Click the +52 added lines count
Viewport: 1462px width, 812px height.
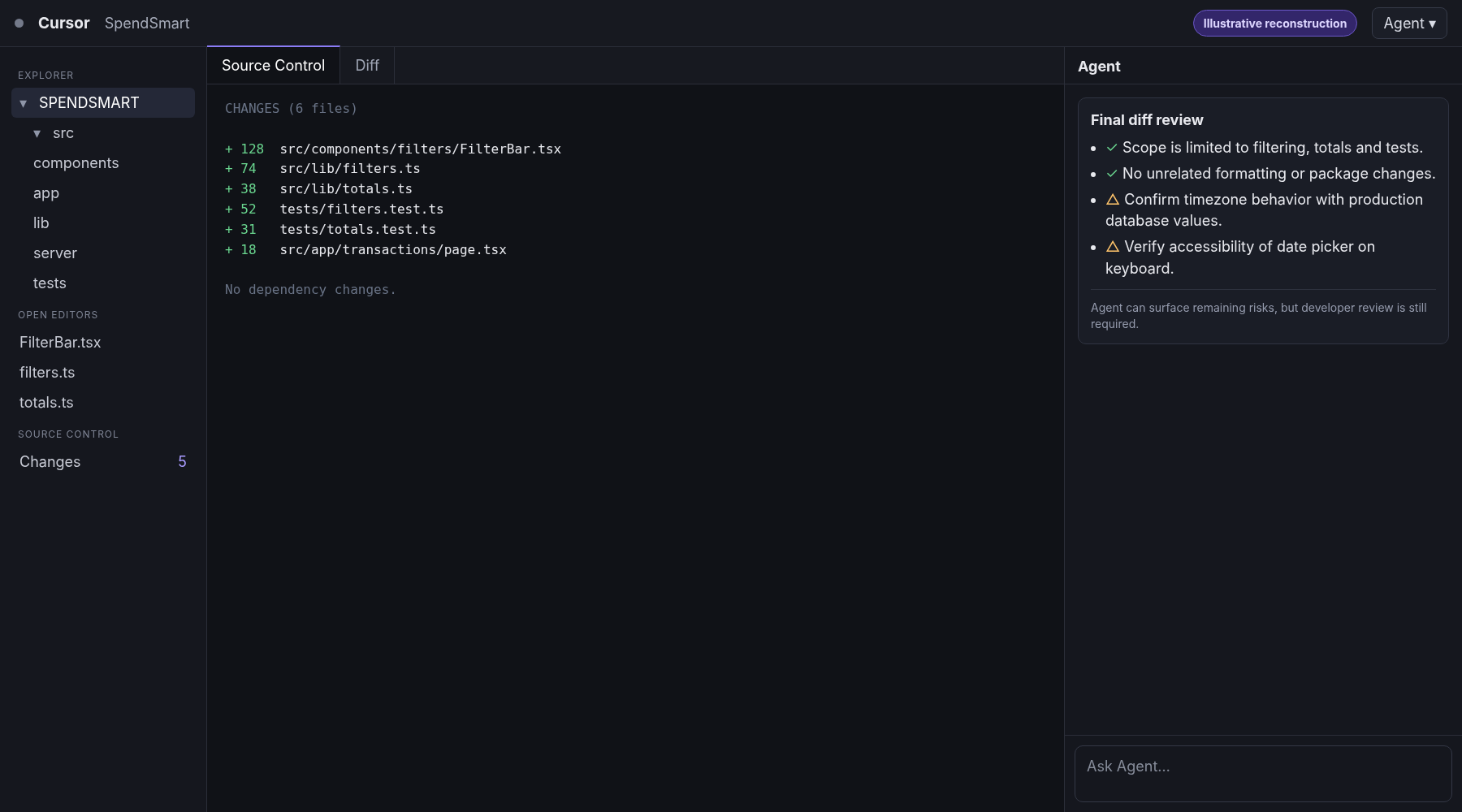point(240,209)
